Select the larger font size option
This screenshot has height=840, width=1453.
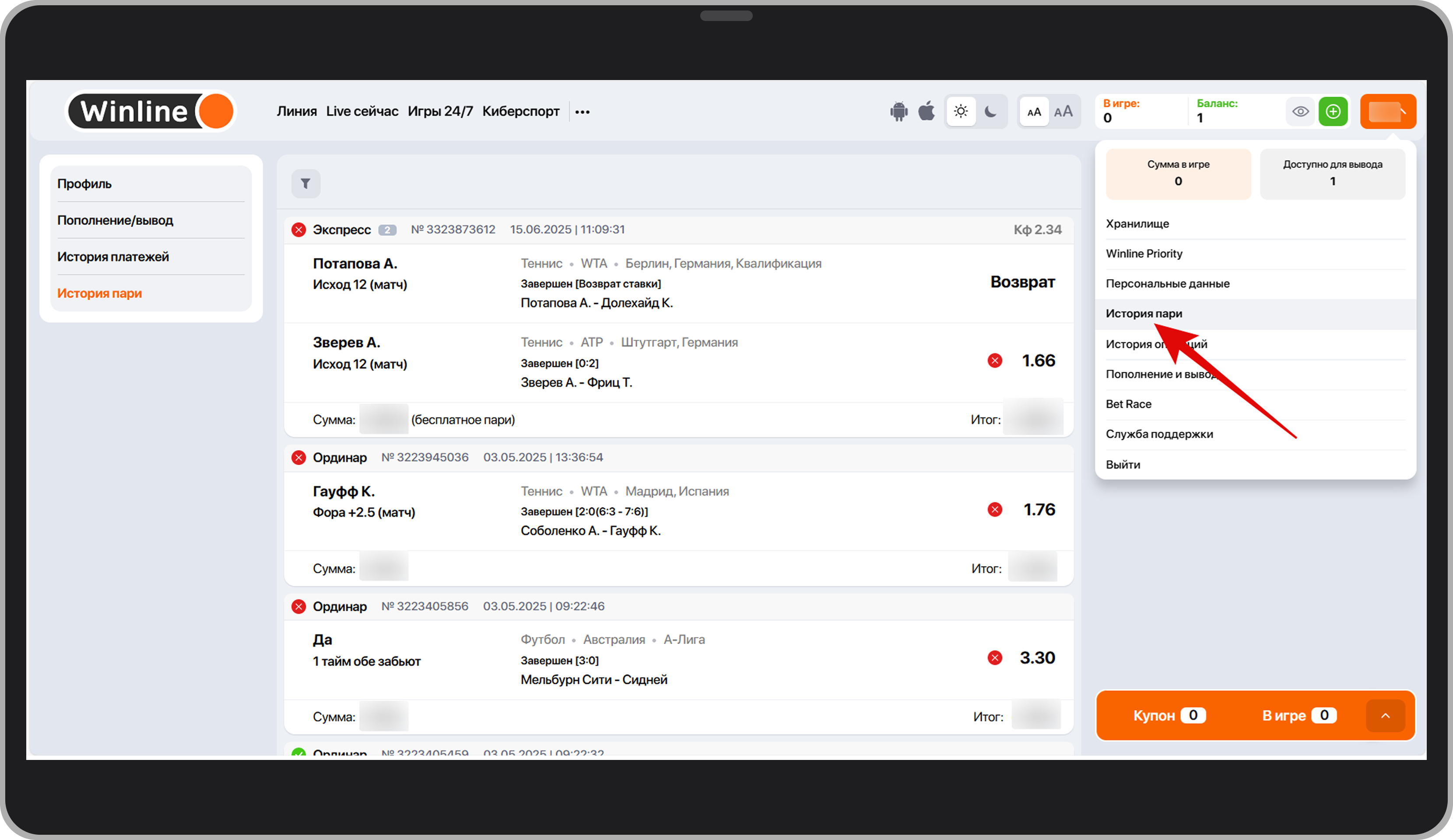click(1063, 111)
